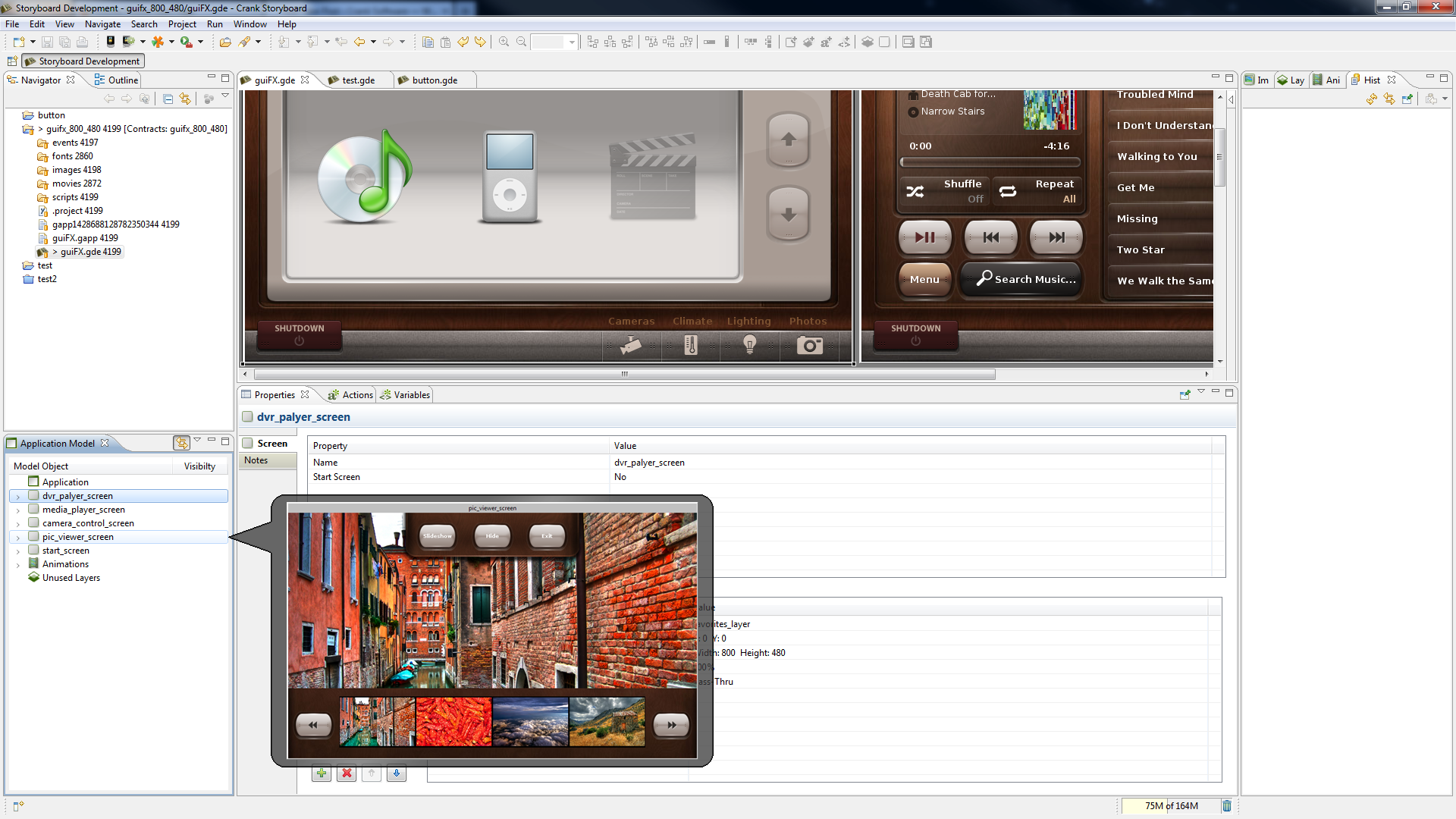
Task: Click the Paste icon in the toolbar
Action: pyautogui.click(x=445, y=42)
